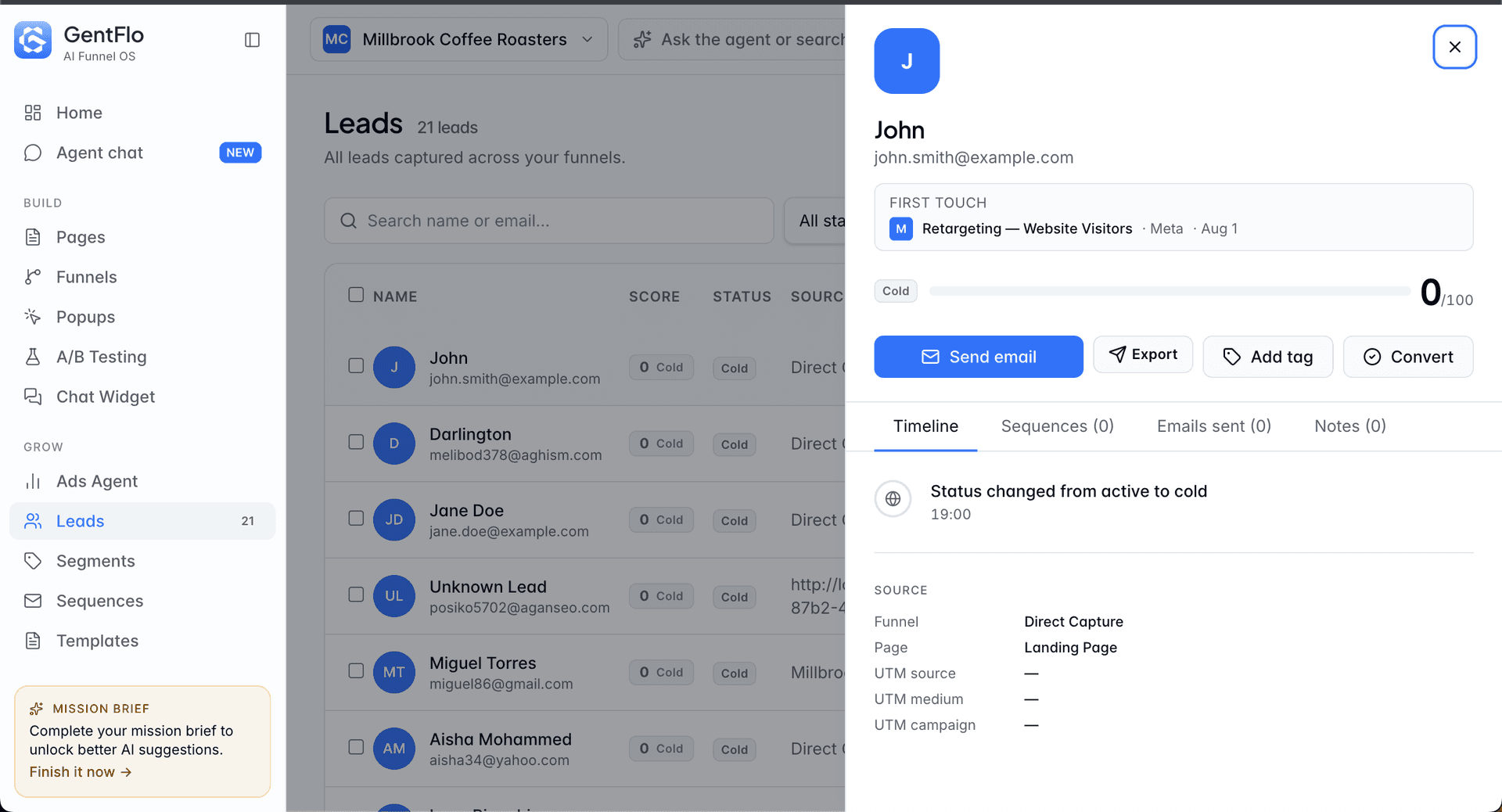Click the Sequences envelope icon
Viewport: 1502px width, 812px height.
click(33, 601)
